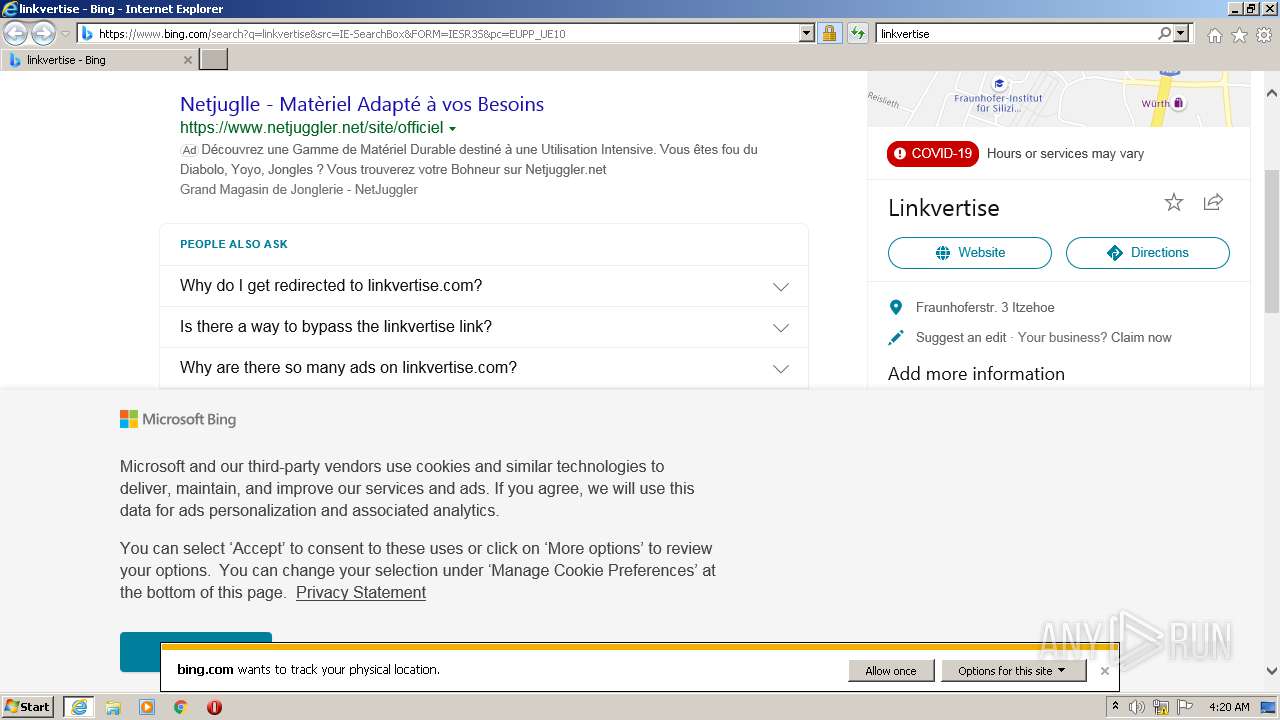Open the Windows Start menu

point(28,707)
